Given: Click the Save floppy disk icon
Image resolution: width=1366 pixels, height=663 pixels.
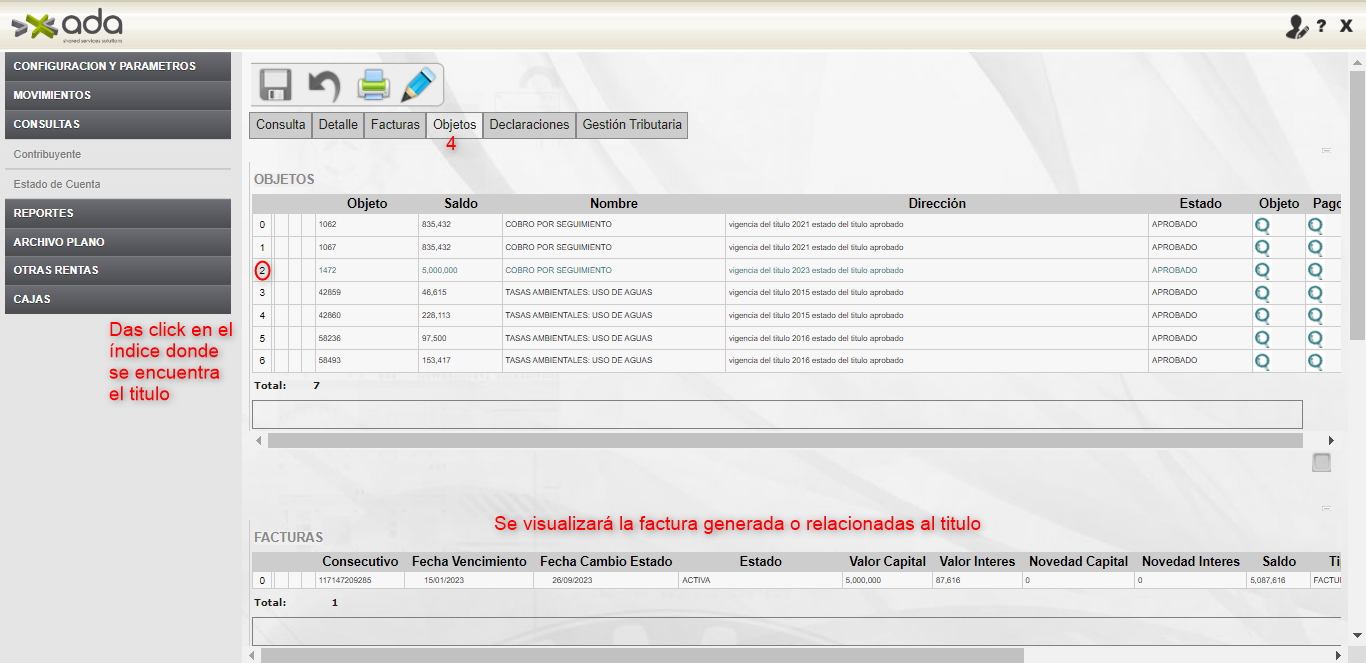Looking at the screenshot, I should pos(275,85).
